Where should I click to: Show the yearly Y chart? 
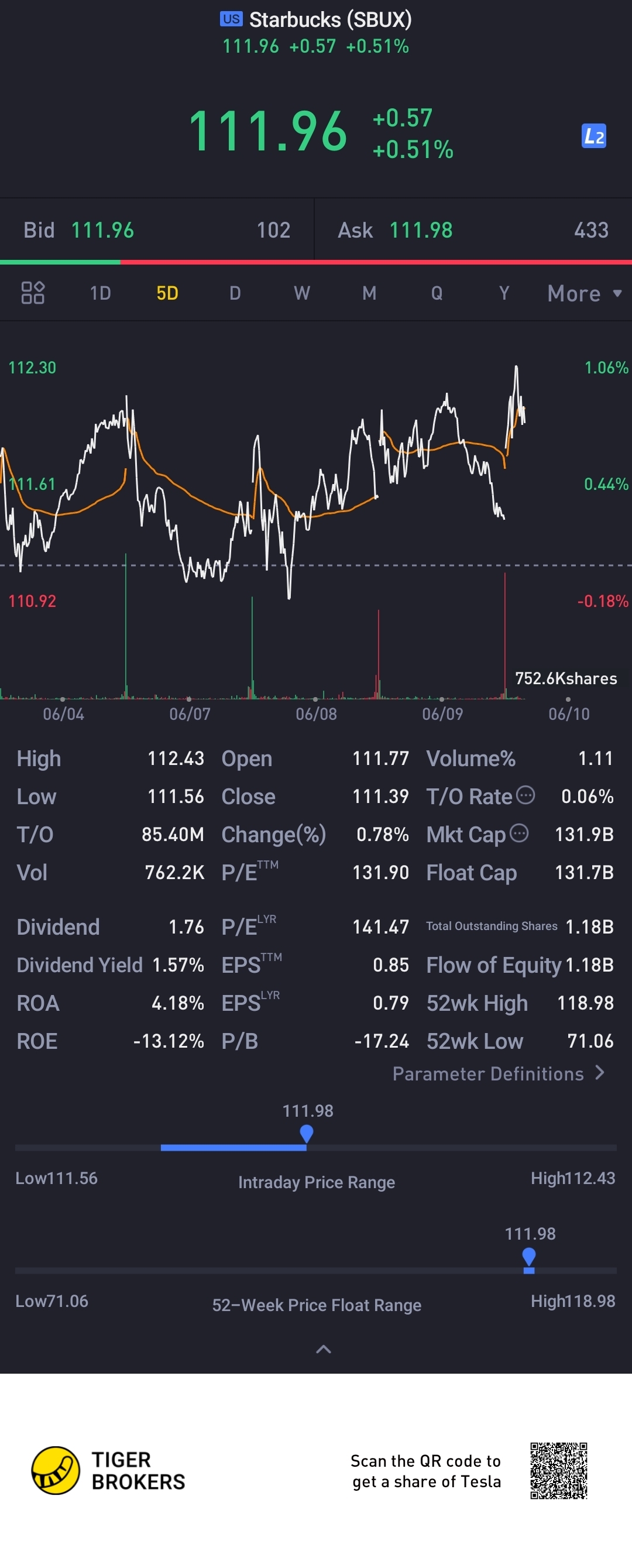click(503, 293)
